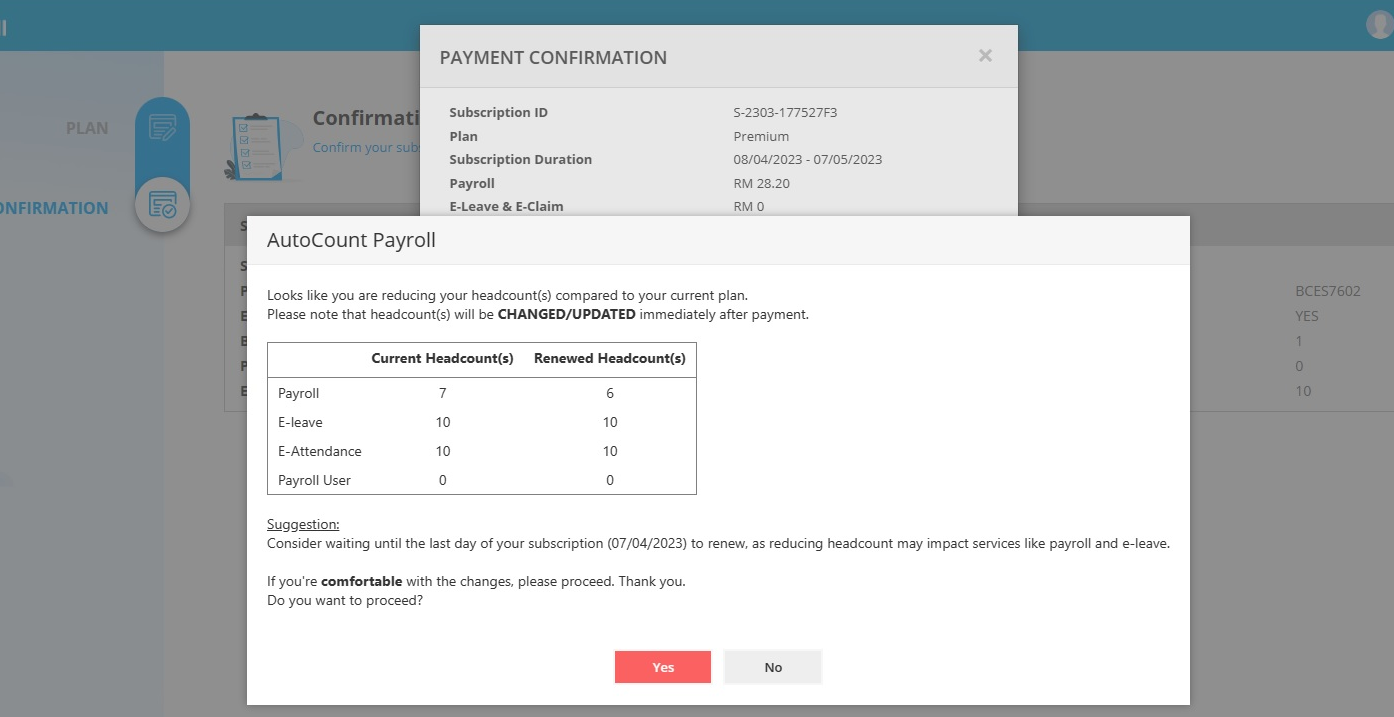The image size is (1394, 717).
Task: Click the PLAN label in the sidebar
Action: 87,128
